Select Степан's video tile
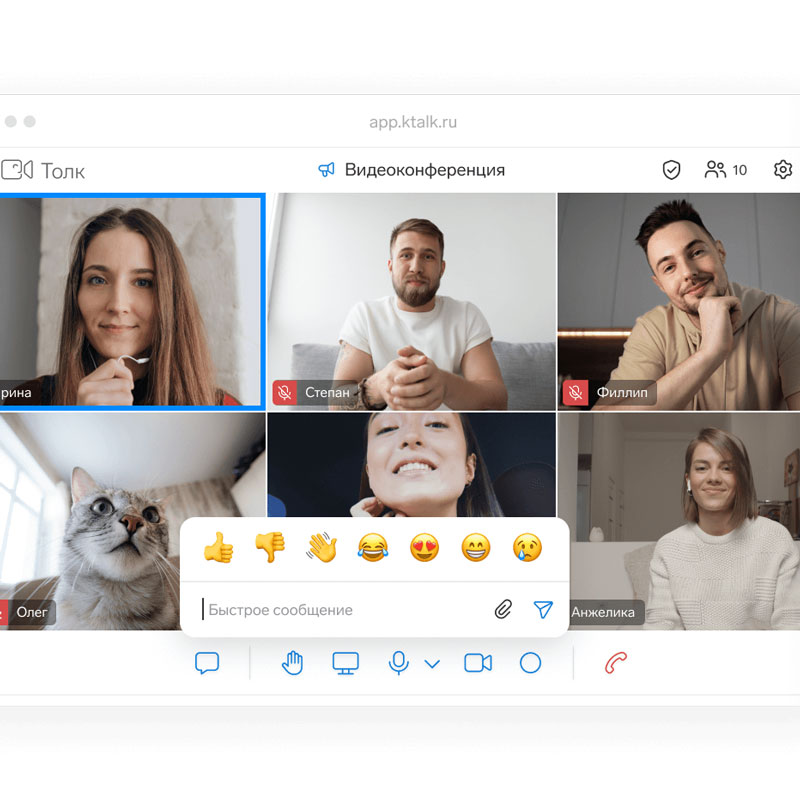Screen dimensions: 800x800 pos(411,300)
